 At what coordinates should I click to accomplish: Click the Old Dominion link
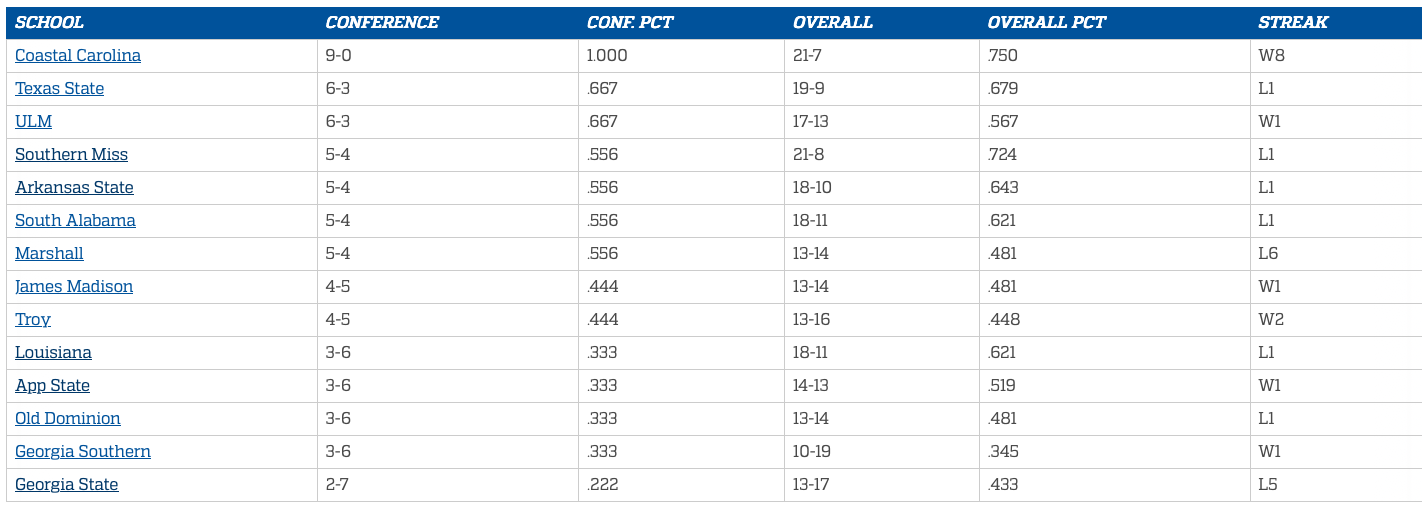pyautogui.click(x=68, y=419)
